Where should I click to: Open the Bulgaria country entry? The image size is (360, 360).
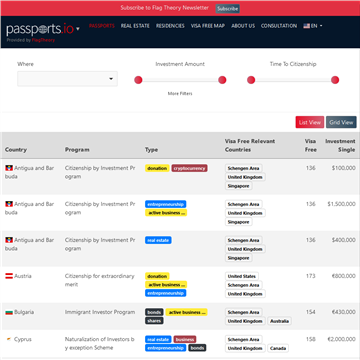(24, 312)
